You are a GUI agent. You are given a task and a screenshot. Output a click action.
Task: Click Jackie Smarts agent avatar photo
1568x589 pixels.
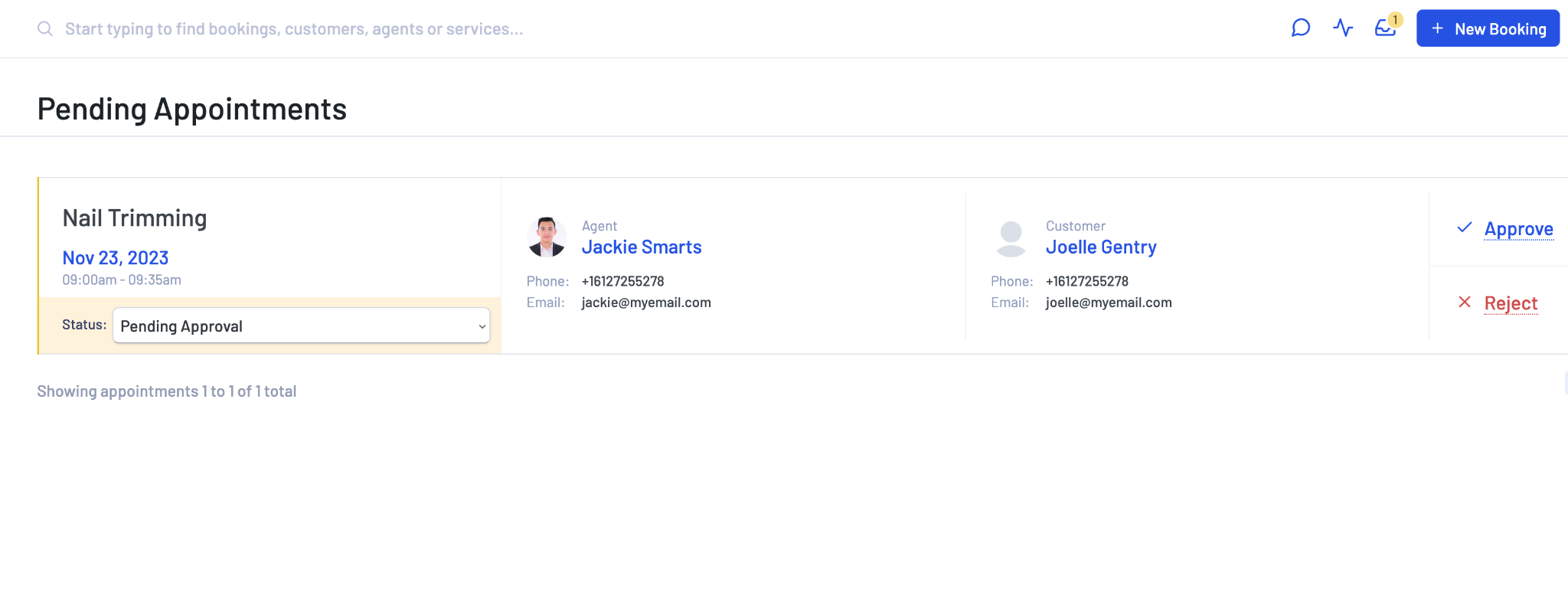(547, 237)
